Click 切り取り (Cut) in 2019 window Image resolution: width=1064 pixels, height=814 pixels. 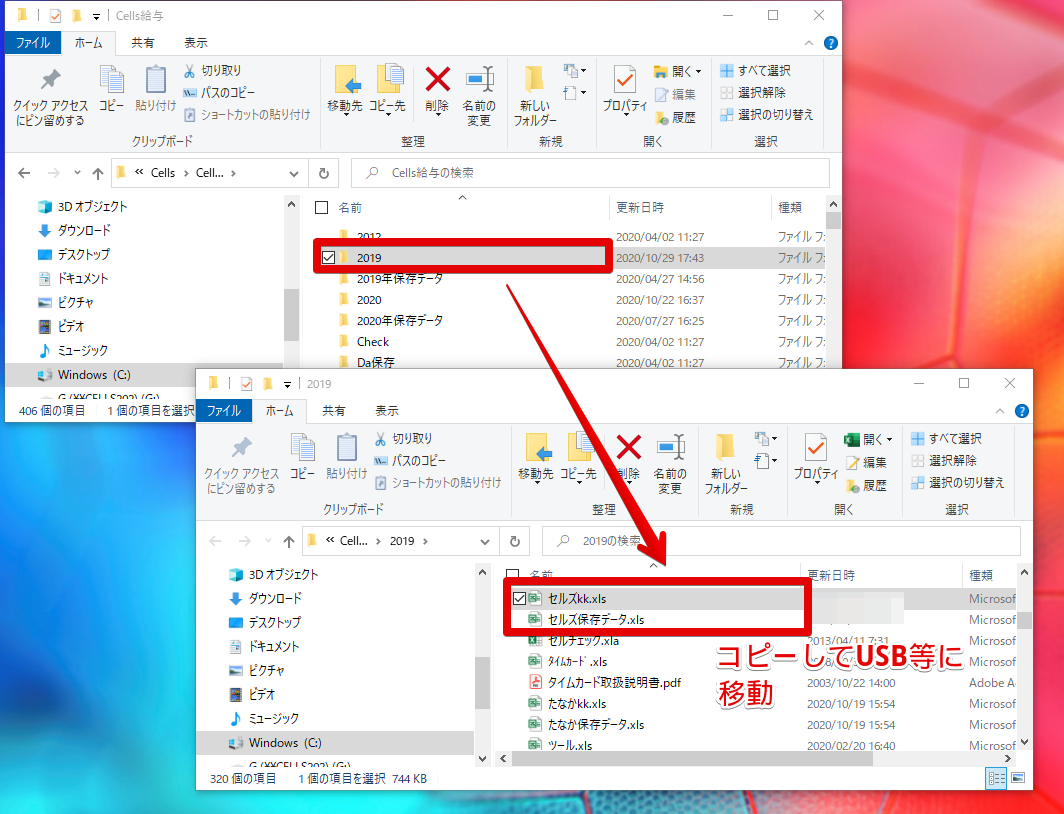[403, 439]
